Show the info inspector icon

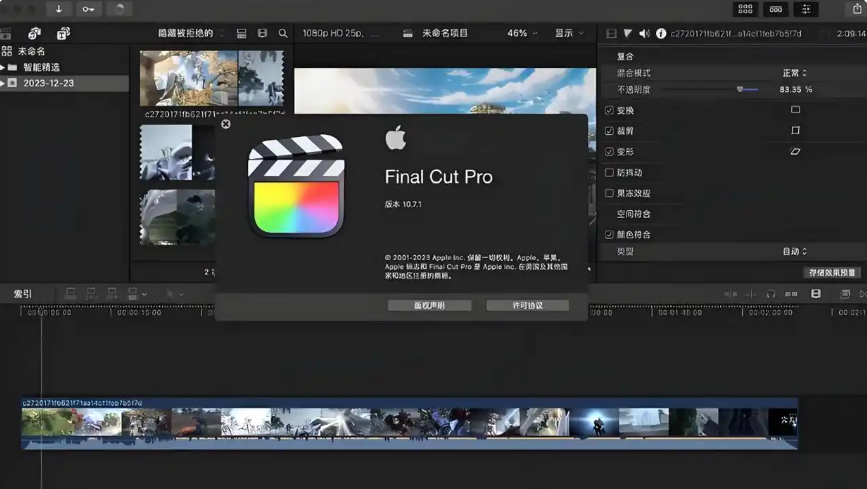(661, 34)
